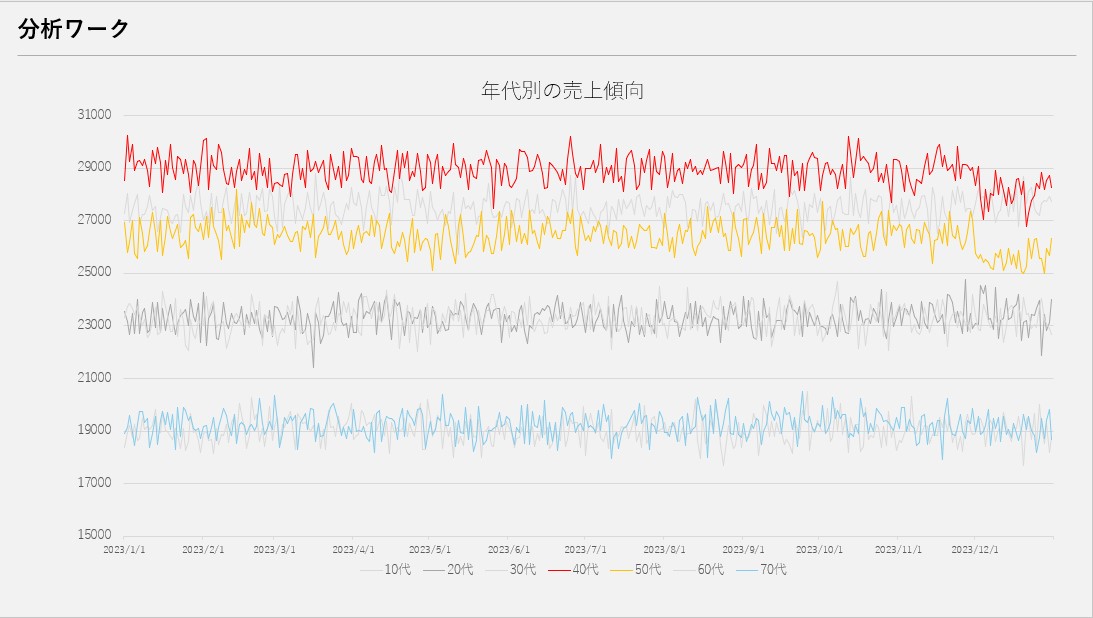Screen dimensions: 1093x618
Task: Click the 40代 legend entry
Action: (586, 570)
